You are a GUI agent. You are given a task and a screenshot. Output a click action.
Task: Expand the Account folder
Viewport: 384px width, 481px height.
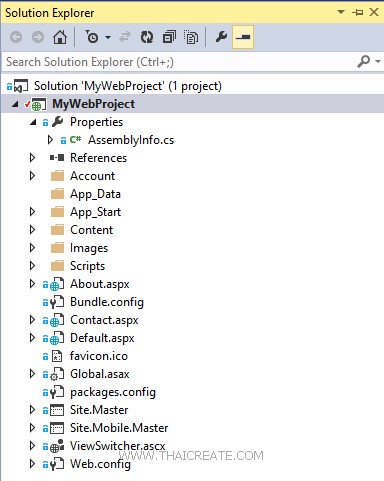pyautogui.click(x=32, y=176)
